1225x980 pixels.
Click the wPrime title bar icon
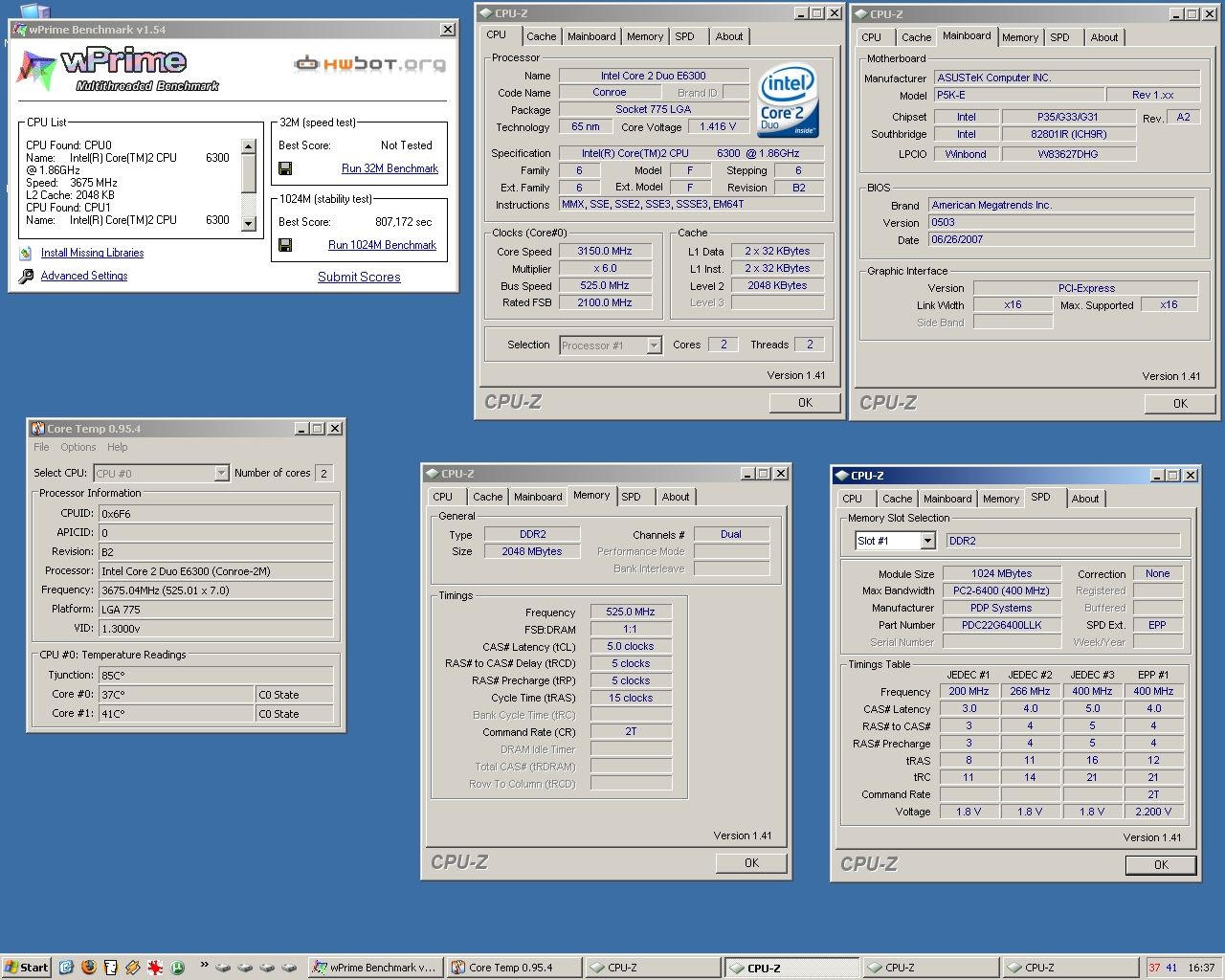(19, 30)
